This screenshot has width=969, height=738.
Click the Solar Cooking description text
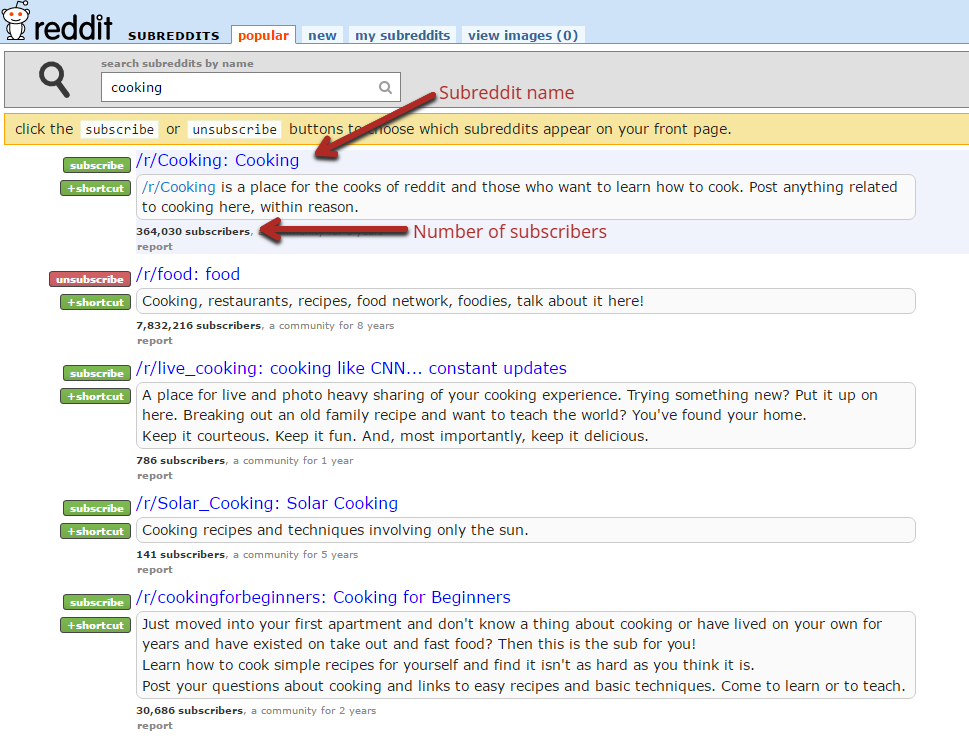(x=336, y=530)
